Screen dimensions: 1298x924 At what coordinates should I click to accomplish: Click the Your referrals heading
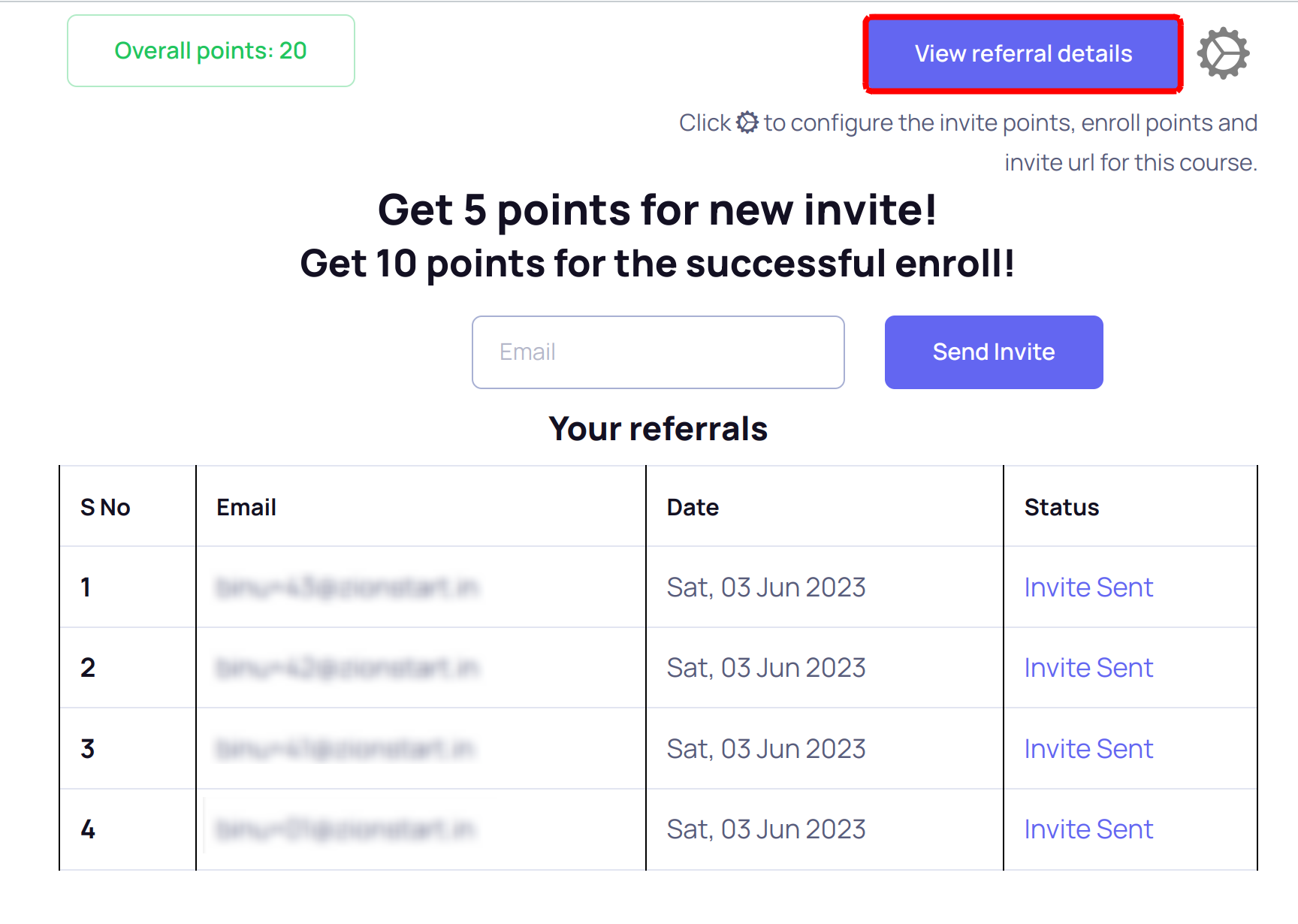pyautogui.click(x=658, y=429)
